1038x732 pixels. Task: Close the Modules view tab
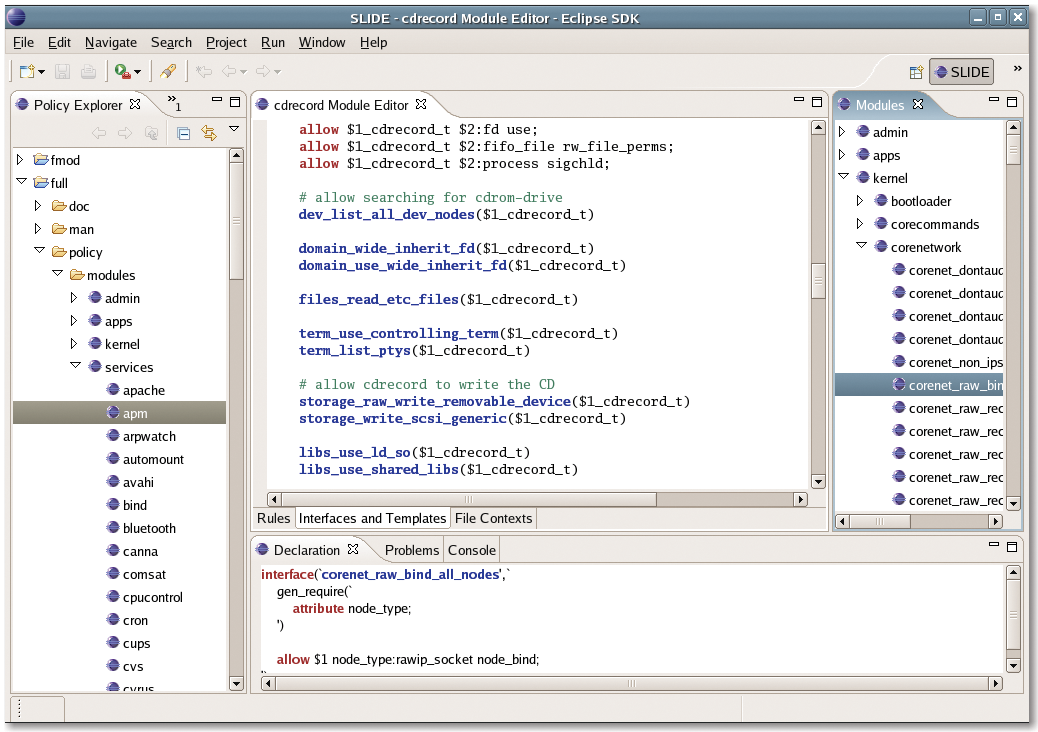click(x=918, y=105)
